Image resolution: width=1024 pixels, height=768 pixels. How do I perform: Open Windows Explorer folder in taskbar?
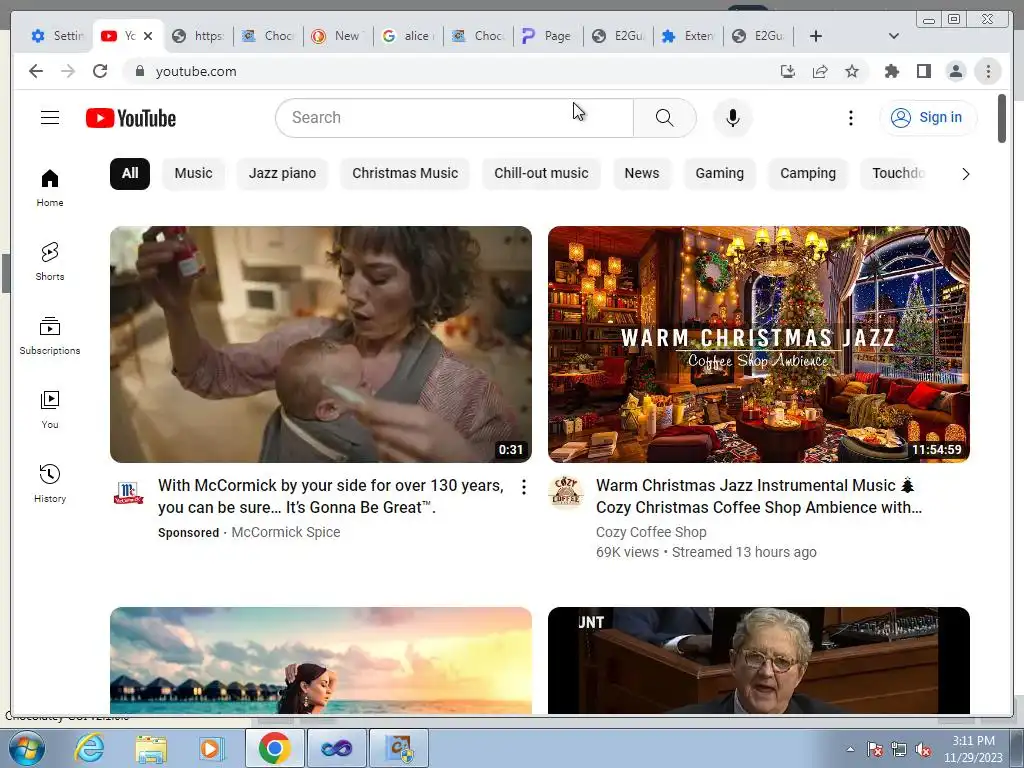[151, 748]
